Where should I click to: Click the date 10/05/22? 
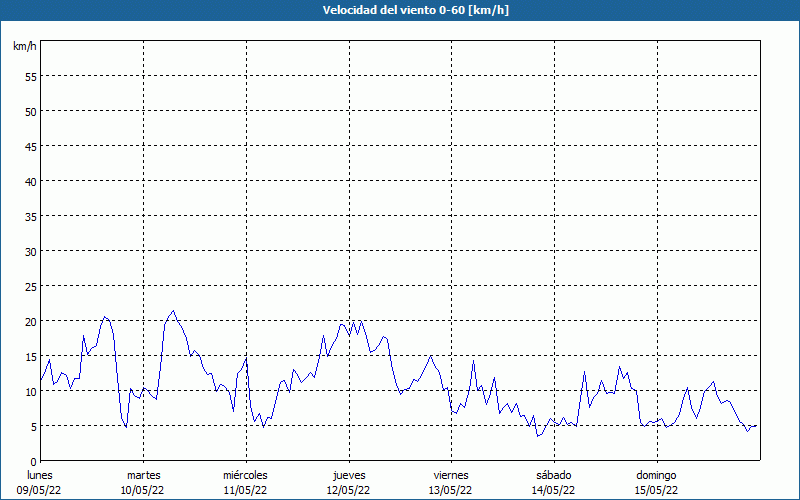coord(142,490)
